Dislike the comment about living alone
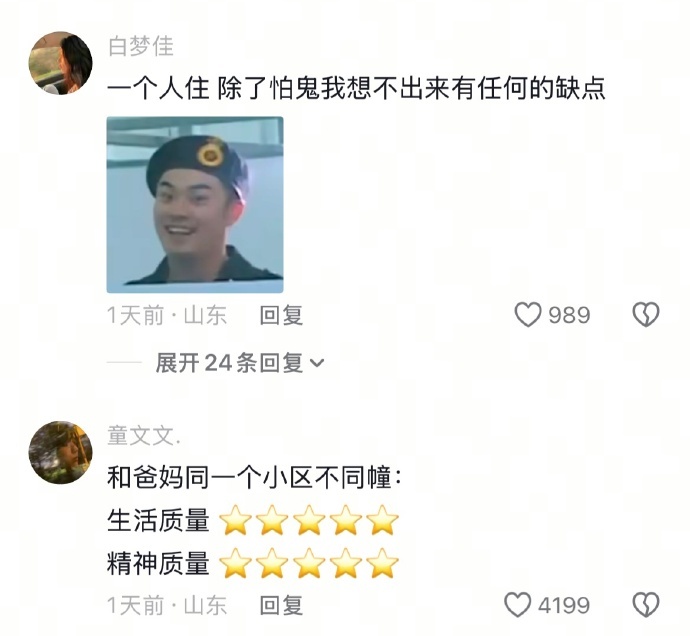The height and width of the screenshot is (636, 690). pos(646,315)
